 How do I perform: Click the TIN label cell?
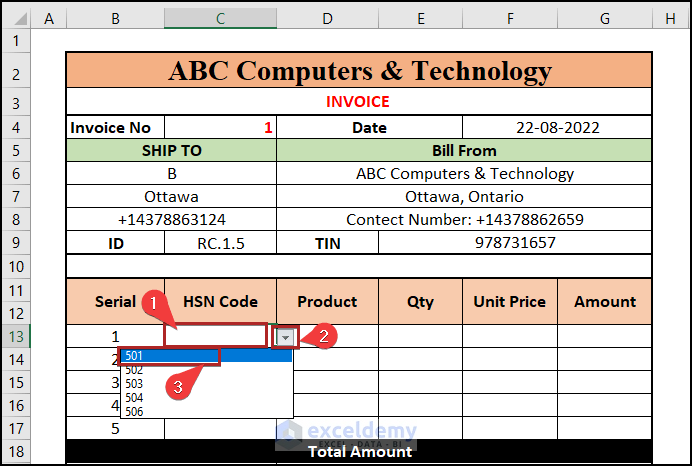327,243
